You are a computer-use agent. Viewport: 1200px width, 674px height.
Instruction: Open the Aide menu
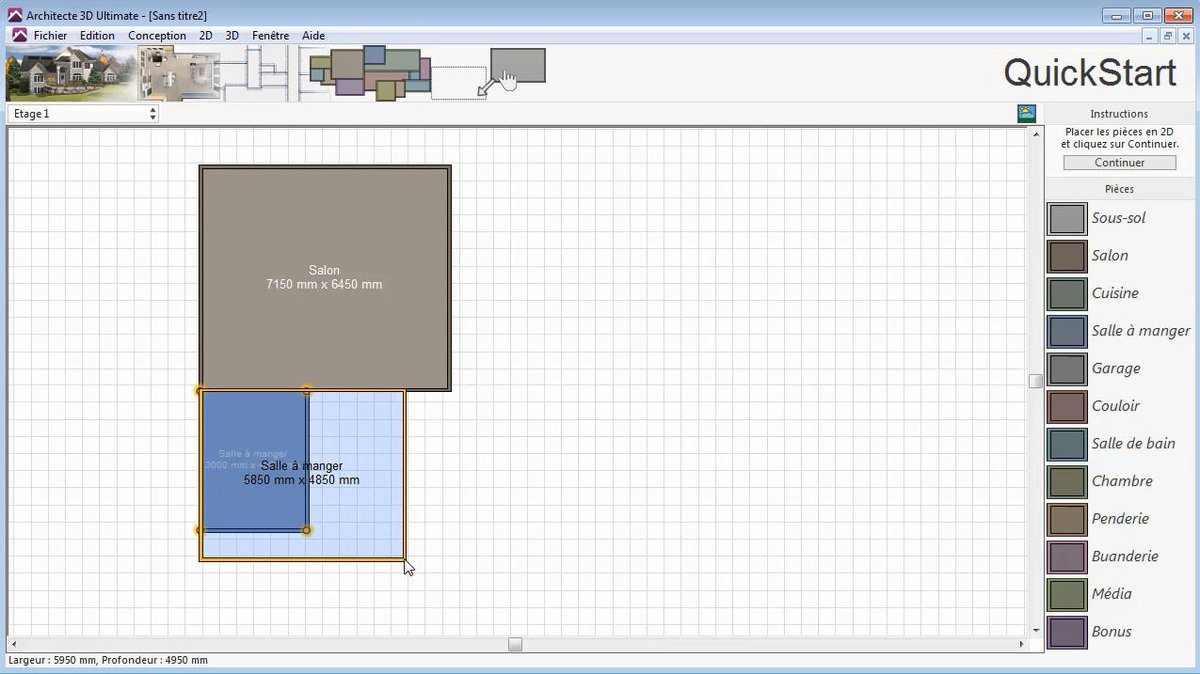coord(314,35)
